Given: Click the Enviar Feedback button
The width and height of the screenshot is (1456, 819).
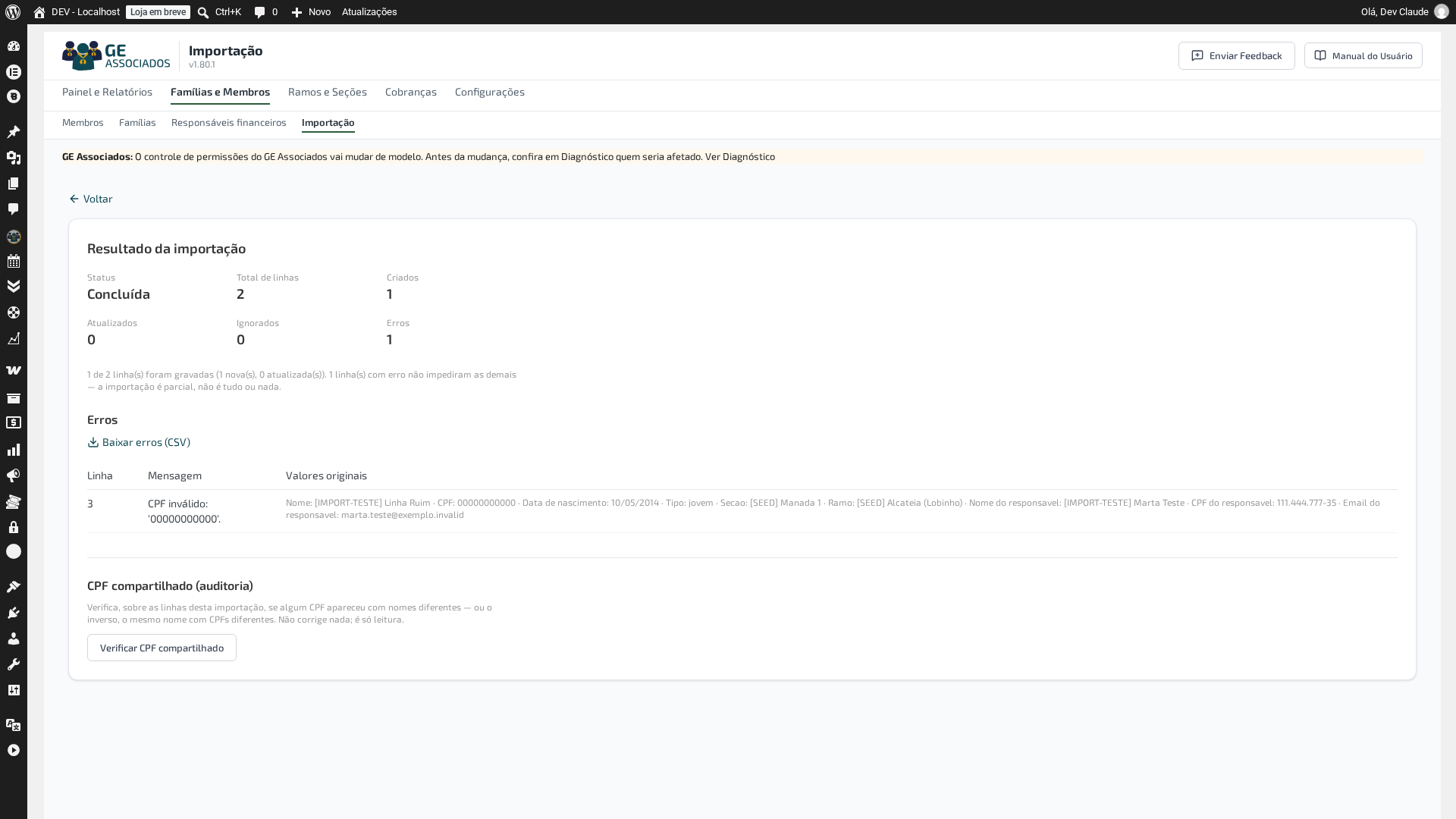Looking at the screenshot, I should pyautogui.click(x=1237, y=56).
